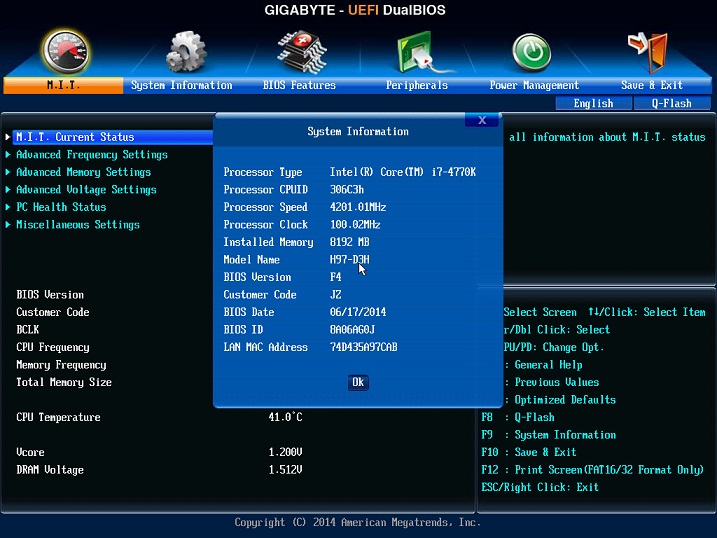Image resolution: width=717 pixels, height=538 pixels.
Task: Click the BIOS Version value F4 in dialog
Action: pos(336,277)
